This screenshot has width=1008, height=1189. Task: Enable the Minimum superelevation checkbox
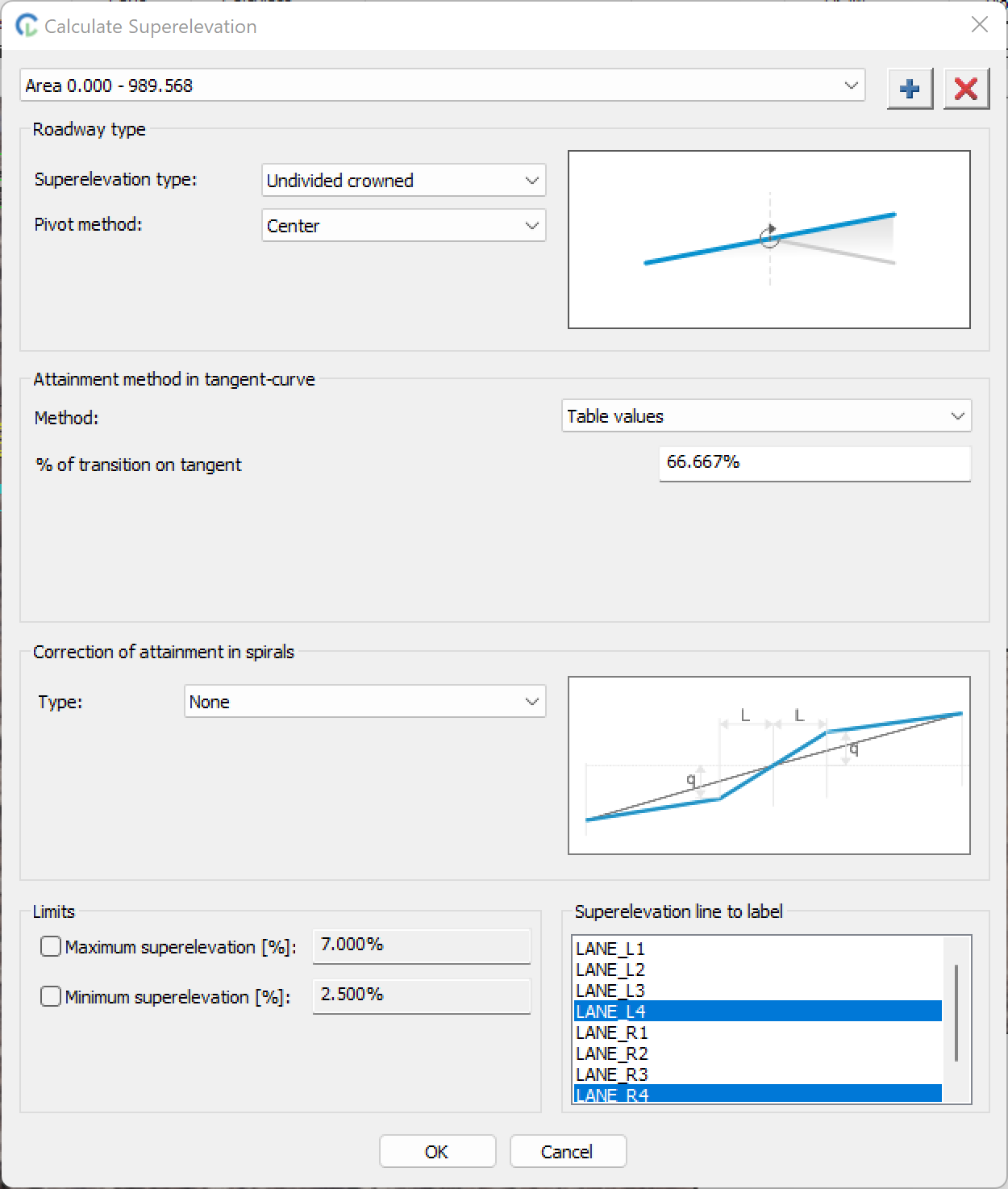(51, 996)
